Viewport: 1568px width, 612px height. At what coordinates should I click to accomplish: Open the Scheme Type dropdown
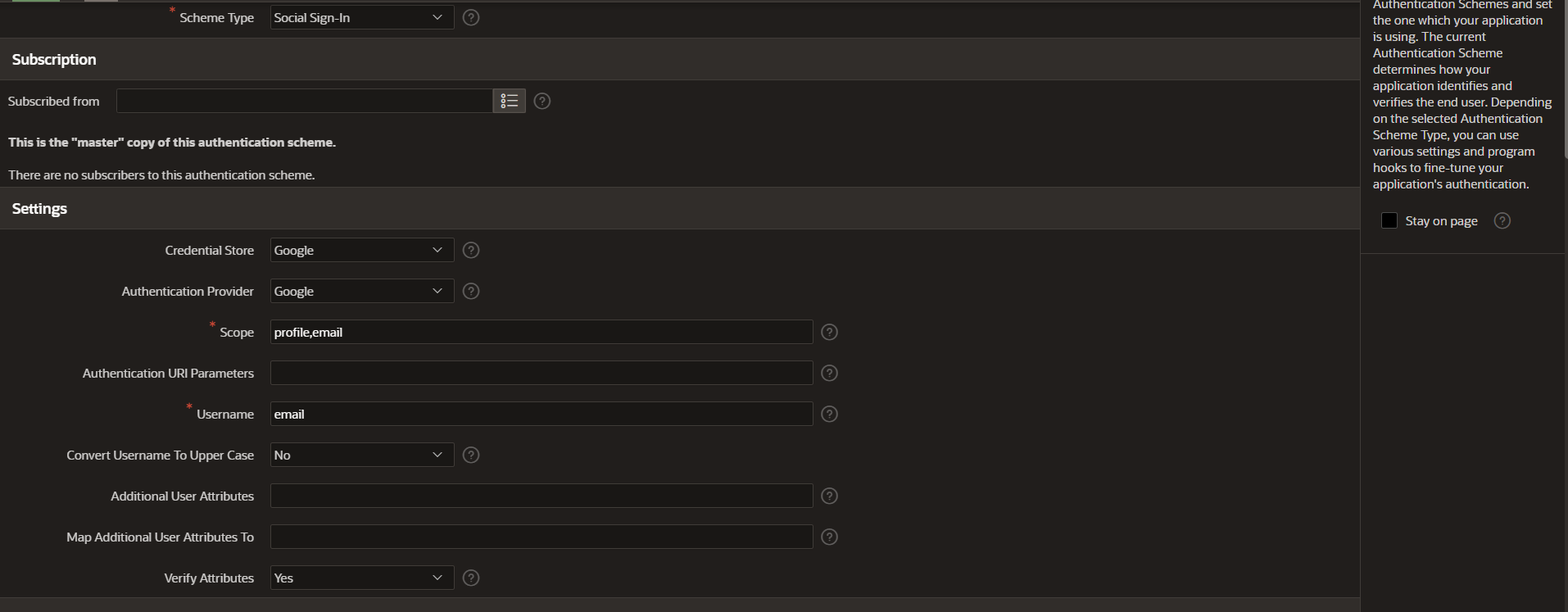361,17
